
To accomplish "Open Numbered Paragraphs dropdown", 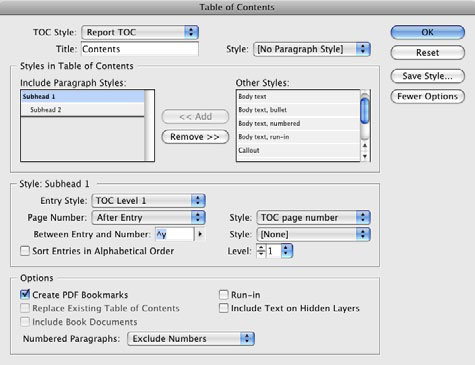I will pyautogui.click(x=191, y=339).
